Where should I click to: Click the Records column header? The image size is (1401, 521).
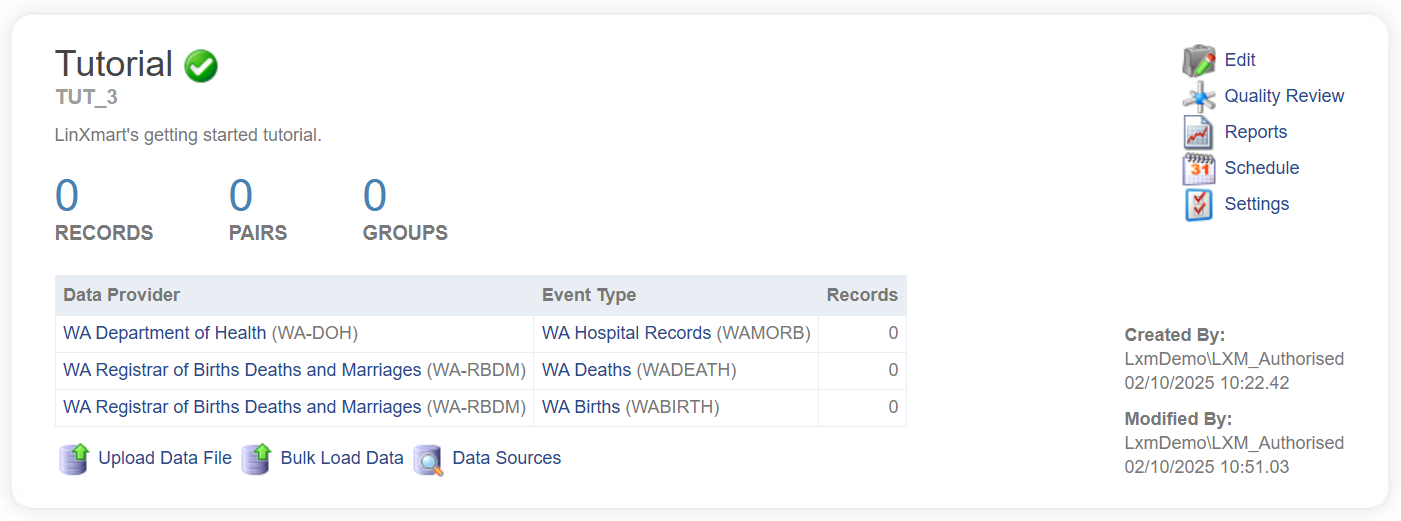tap(861, 295)
